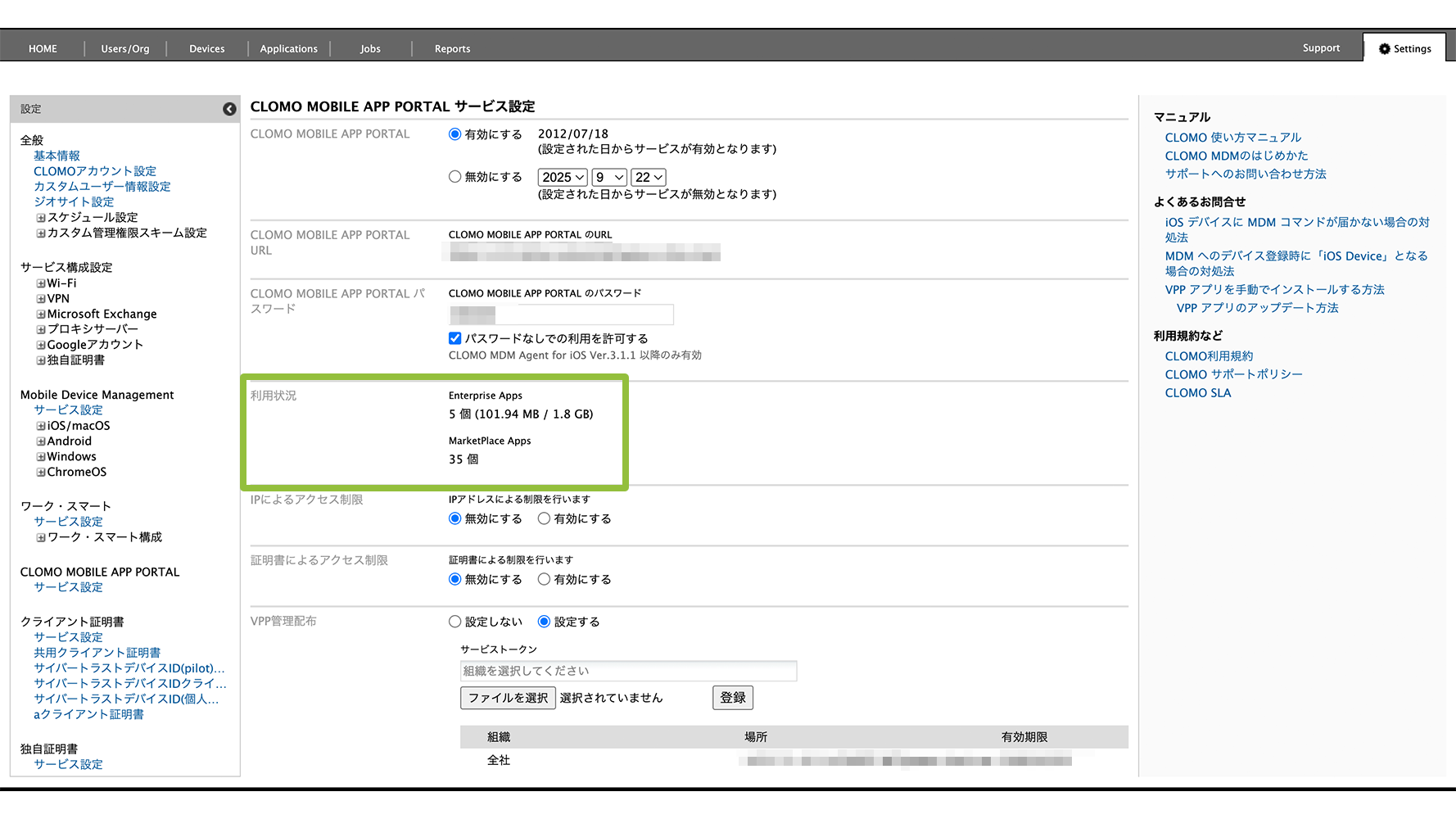Expand the Android plus icon
The width and height of the screenshot is (1456, 819).
click(40, 441)
